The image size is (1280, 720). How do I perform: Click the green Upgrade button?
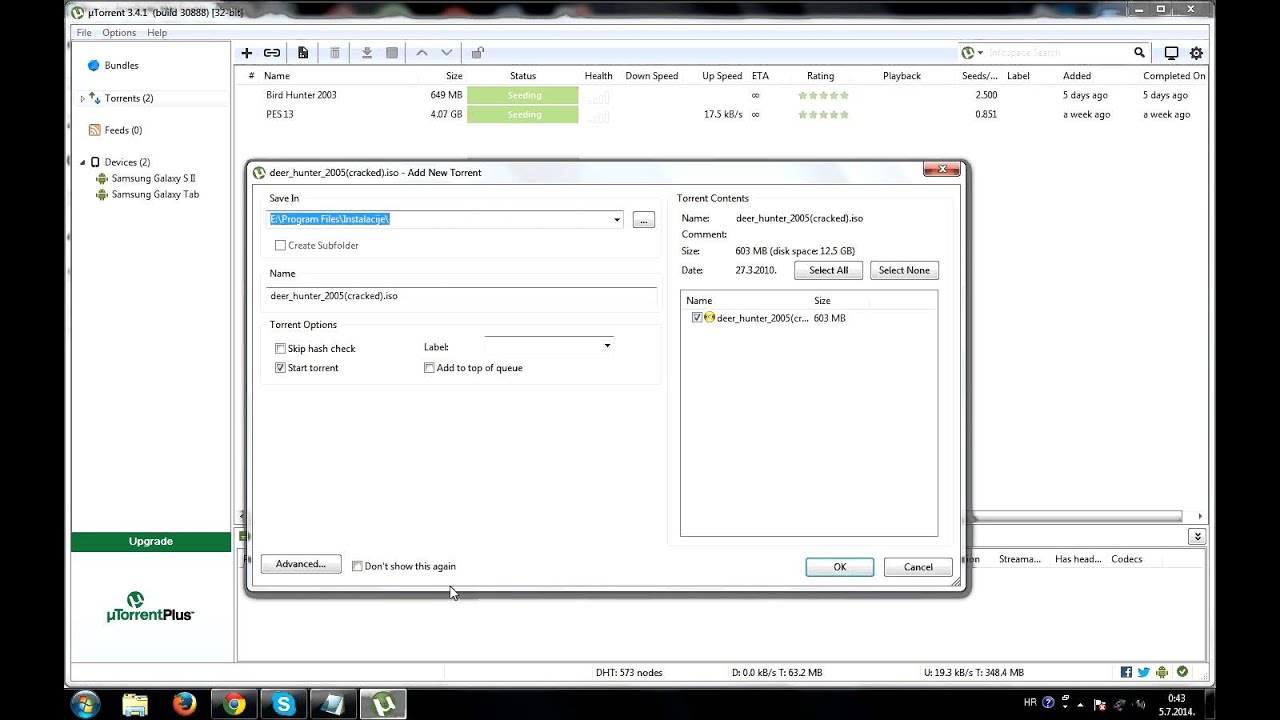point(151,541)
